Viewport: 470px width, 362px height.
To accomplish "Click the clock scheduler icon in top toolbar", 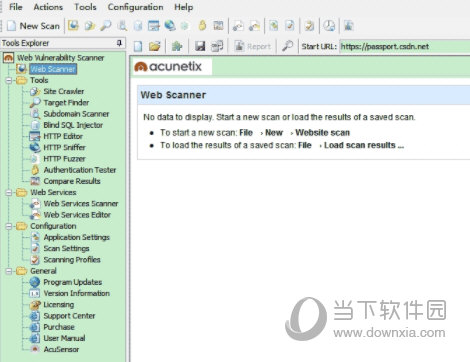I will (x=329, y=26).
